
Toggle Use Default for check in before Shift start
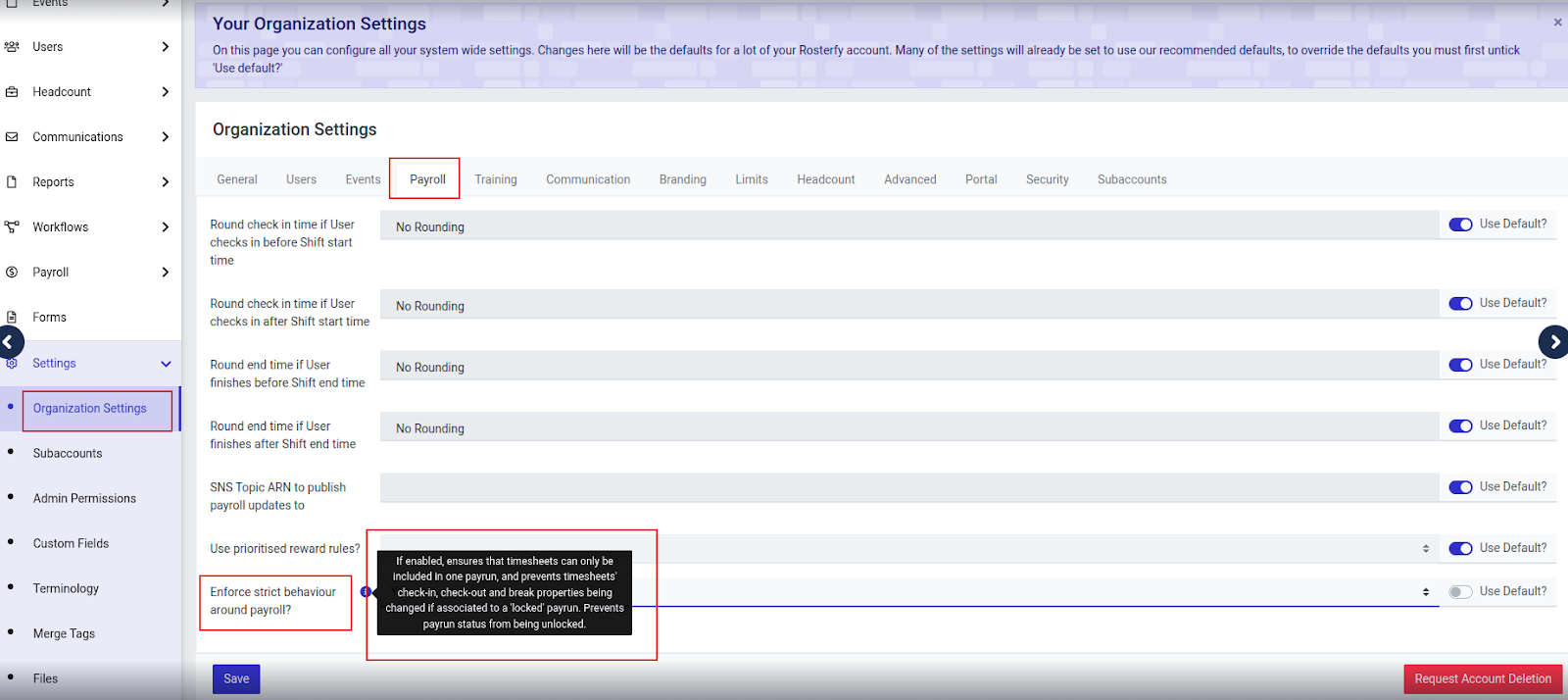point(1460,225)
